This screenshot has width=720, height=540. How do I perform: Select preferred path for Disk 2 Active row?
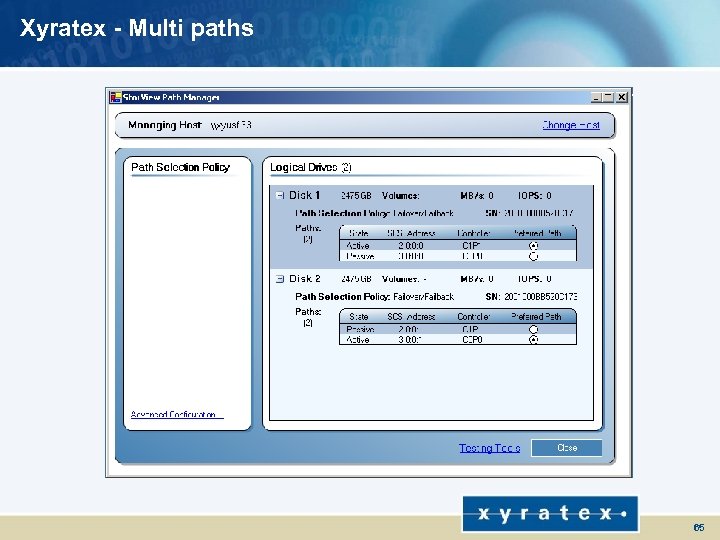click(533, 340)
